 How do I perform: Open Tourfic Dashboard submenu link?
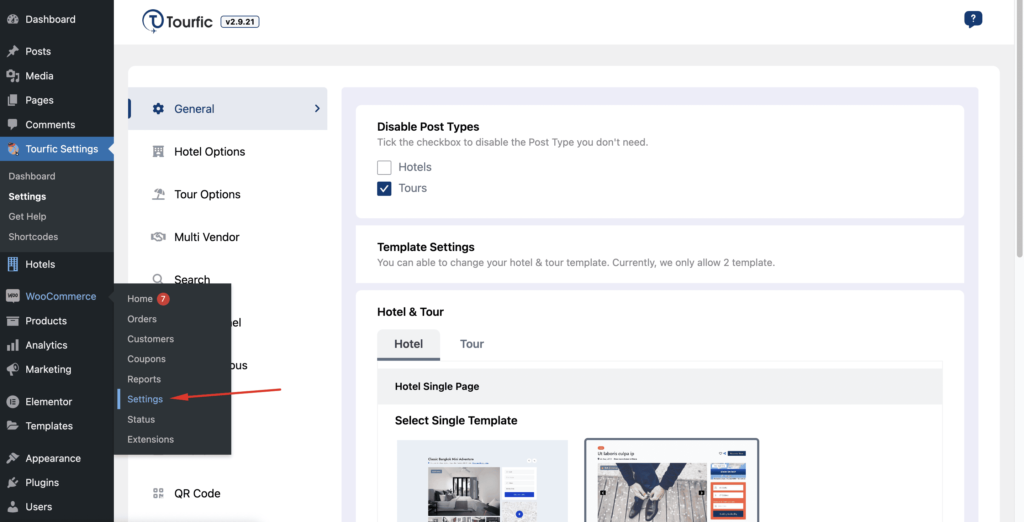tap(31, 176)
